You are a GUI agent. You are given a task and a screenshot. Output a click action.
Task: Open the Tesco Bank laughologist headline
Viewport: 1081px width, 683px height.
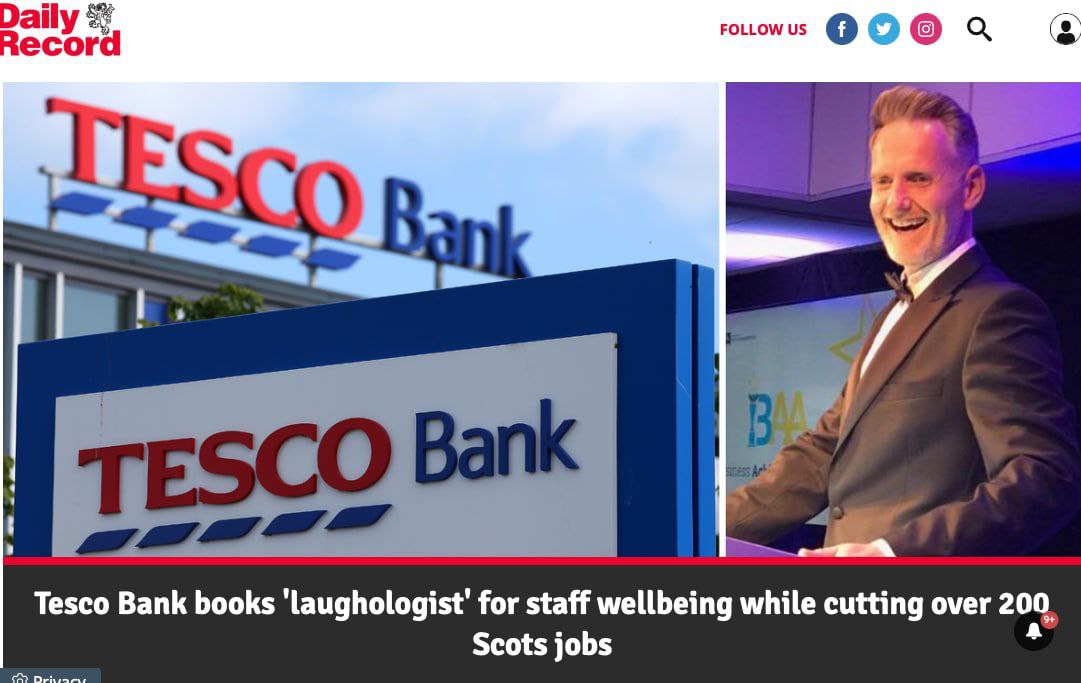pyautogui.click(x=542, y=623)
